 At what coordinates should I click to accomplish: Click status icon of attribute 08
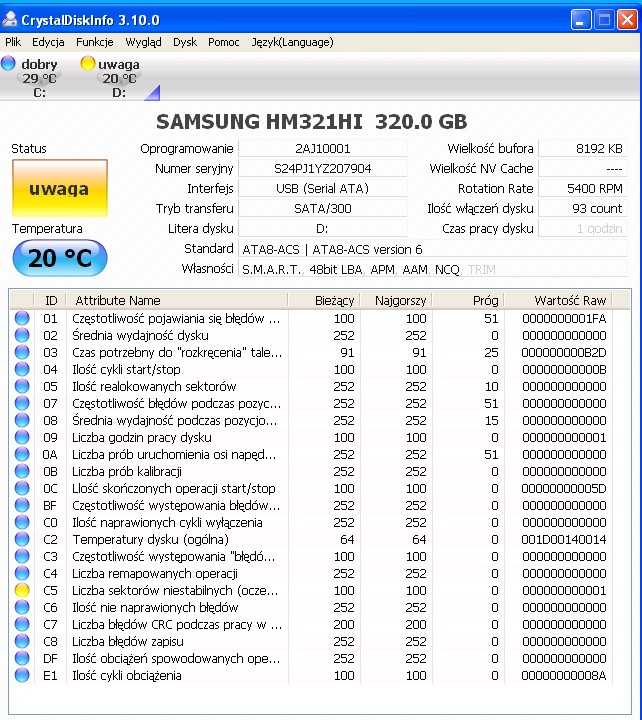tap(22, 420)
